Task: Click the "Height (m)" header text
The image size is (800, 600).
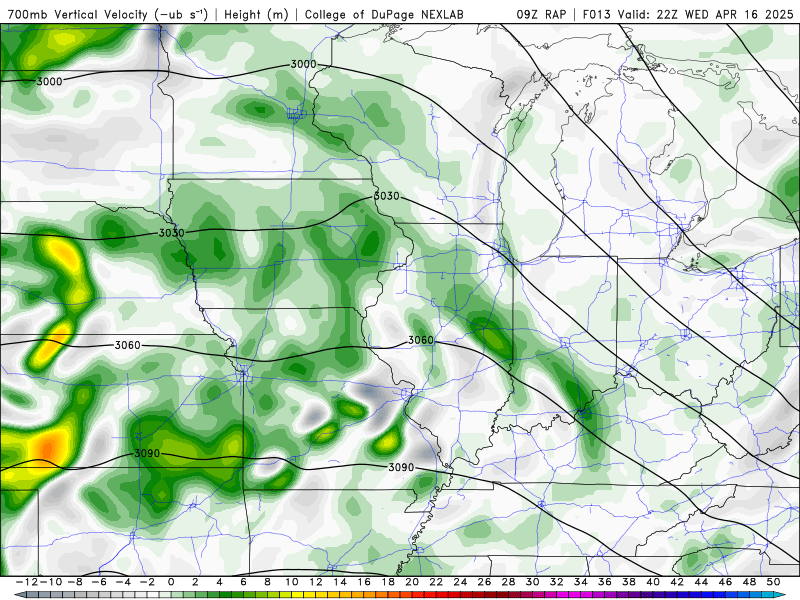Action: click(256, 15)
